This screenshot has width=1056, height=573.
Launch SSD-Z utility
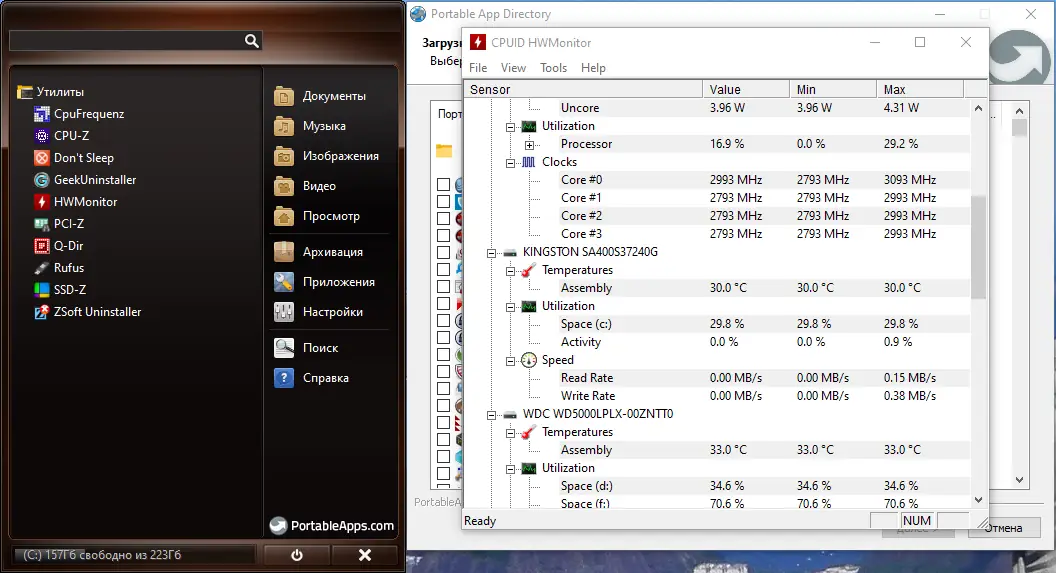60,290
